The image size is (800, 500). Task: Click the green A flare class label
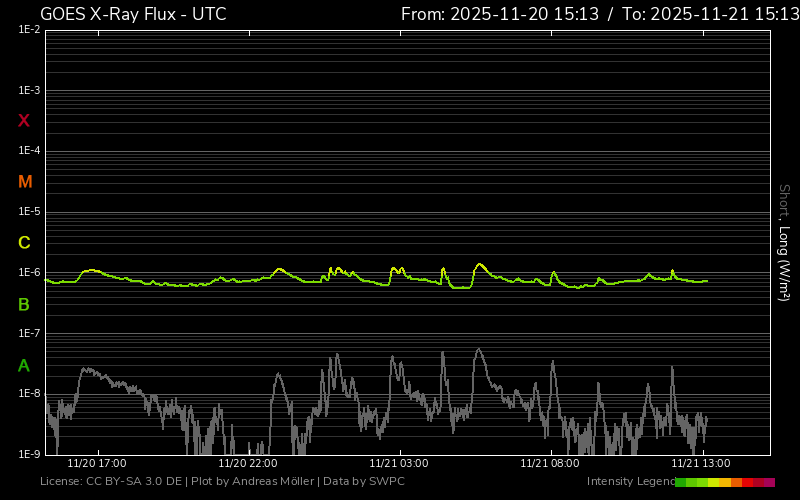pos(24,366)
